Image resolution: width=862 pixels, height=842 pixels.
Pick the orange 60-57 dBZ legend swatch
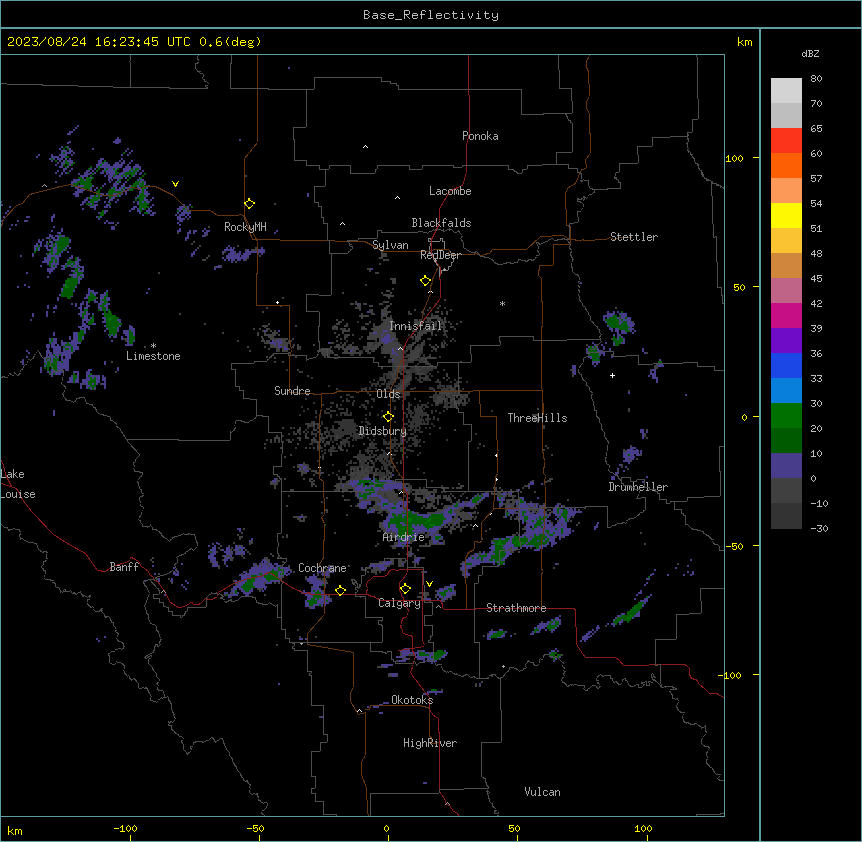[786, 166]
